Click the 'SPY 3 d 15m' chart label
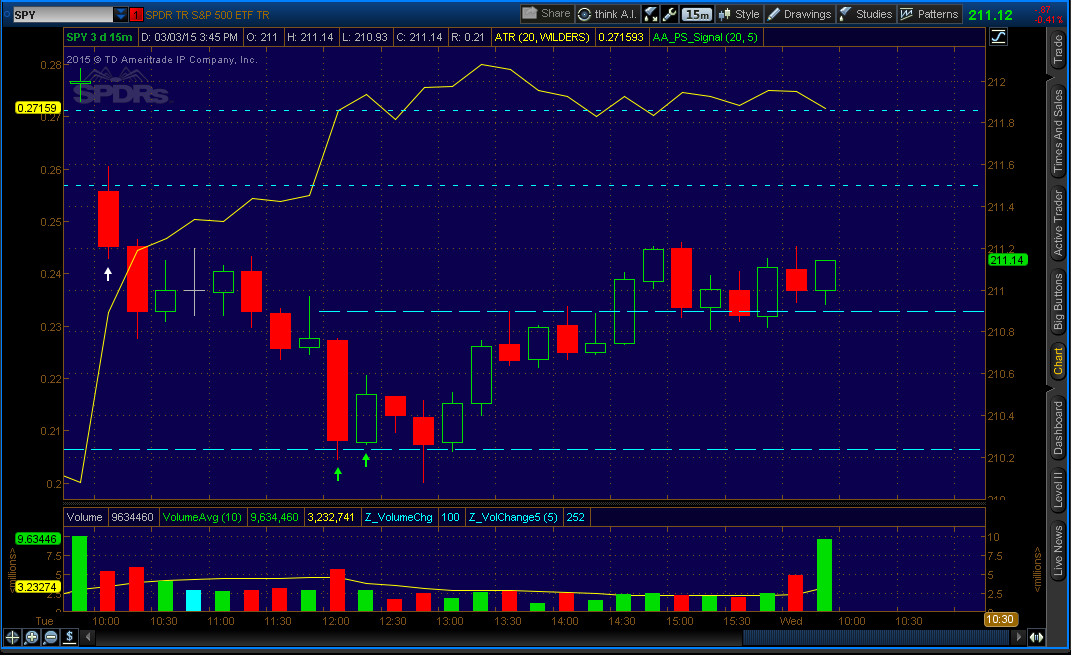 [x=100, y=37]
